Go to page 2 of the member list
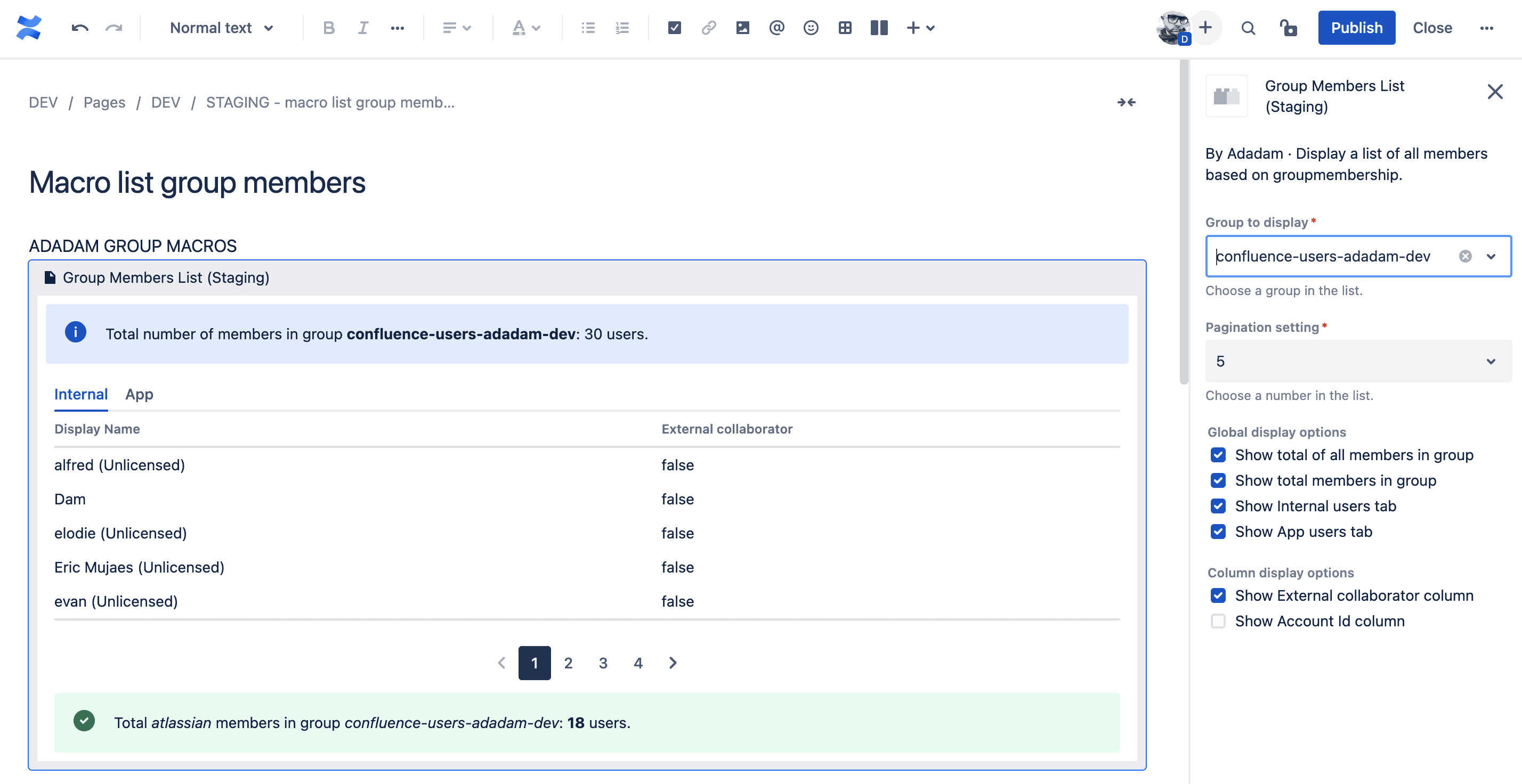Image resolution: width=1522 pixels, height=784 pixels. pyautogui.click(x=569, y=663)
